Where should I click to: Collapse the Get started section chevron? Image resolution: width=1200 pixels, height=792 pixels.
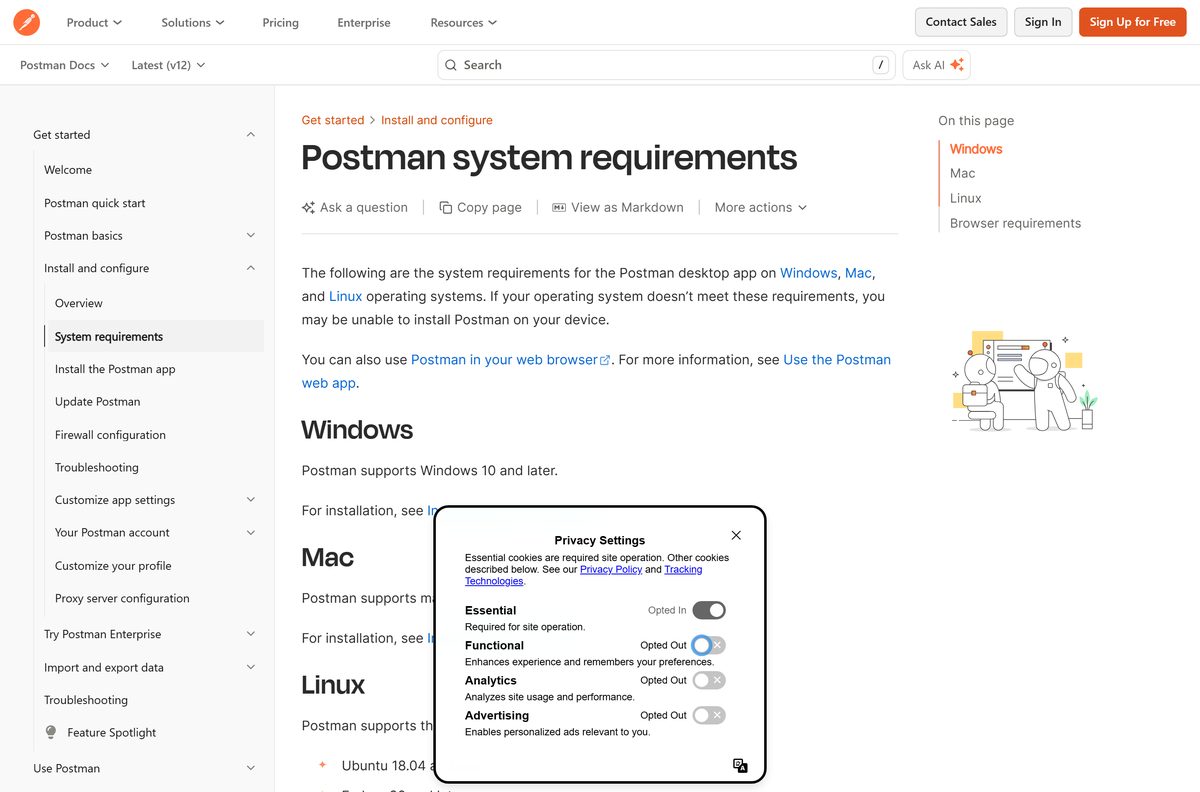tap(250, 135)
